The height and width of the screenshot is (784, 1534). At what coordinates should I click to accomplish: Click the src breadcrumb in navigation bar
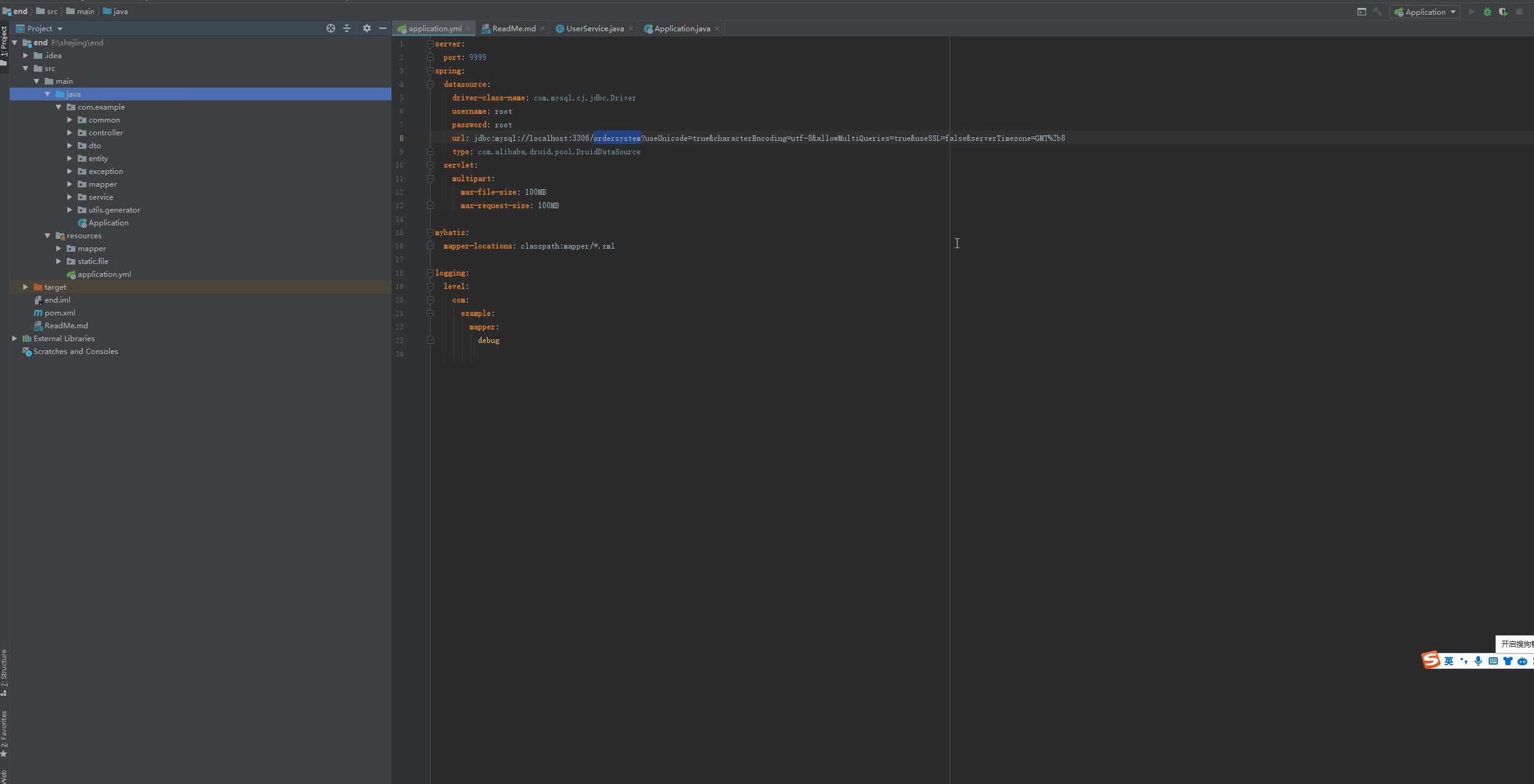coord(47,12)
